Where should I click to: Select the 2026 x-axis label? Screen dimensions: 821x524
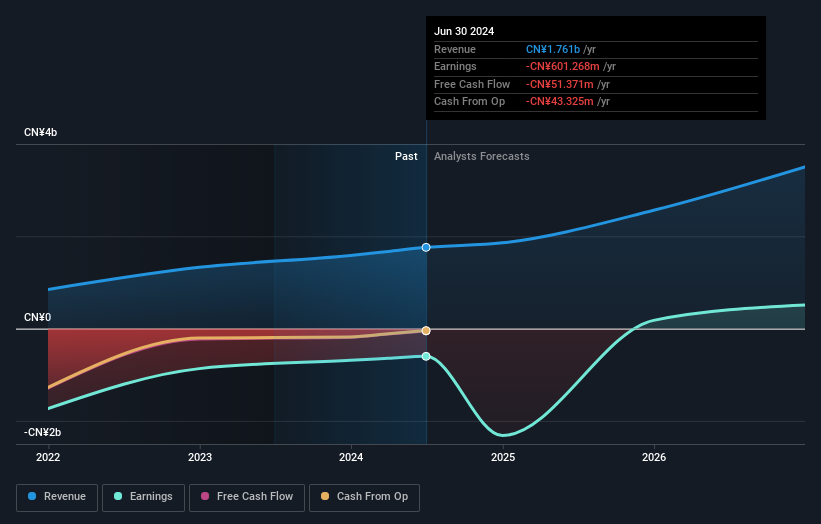click(x=654, y=458)
